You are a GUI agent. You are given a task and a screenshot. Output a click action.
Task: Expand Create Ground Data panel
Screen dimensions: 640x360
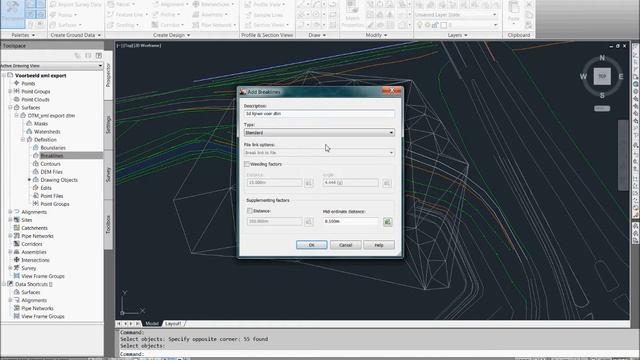click(76, 35)
